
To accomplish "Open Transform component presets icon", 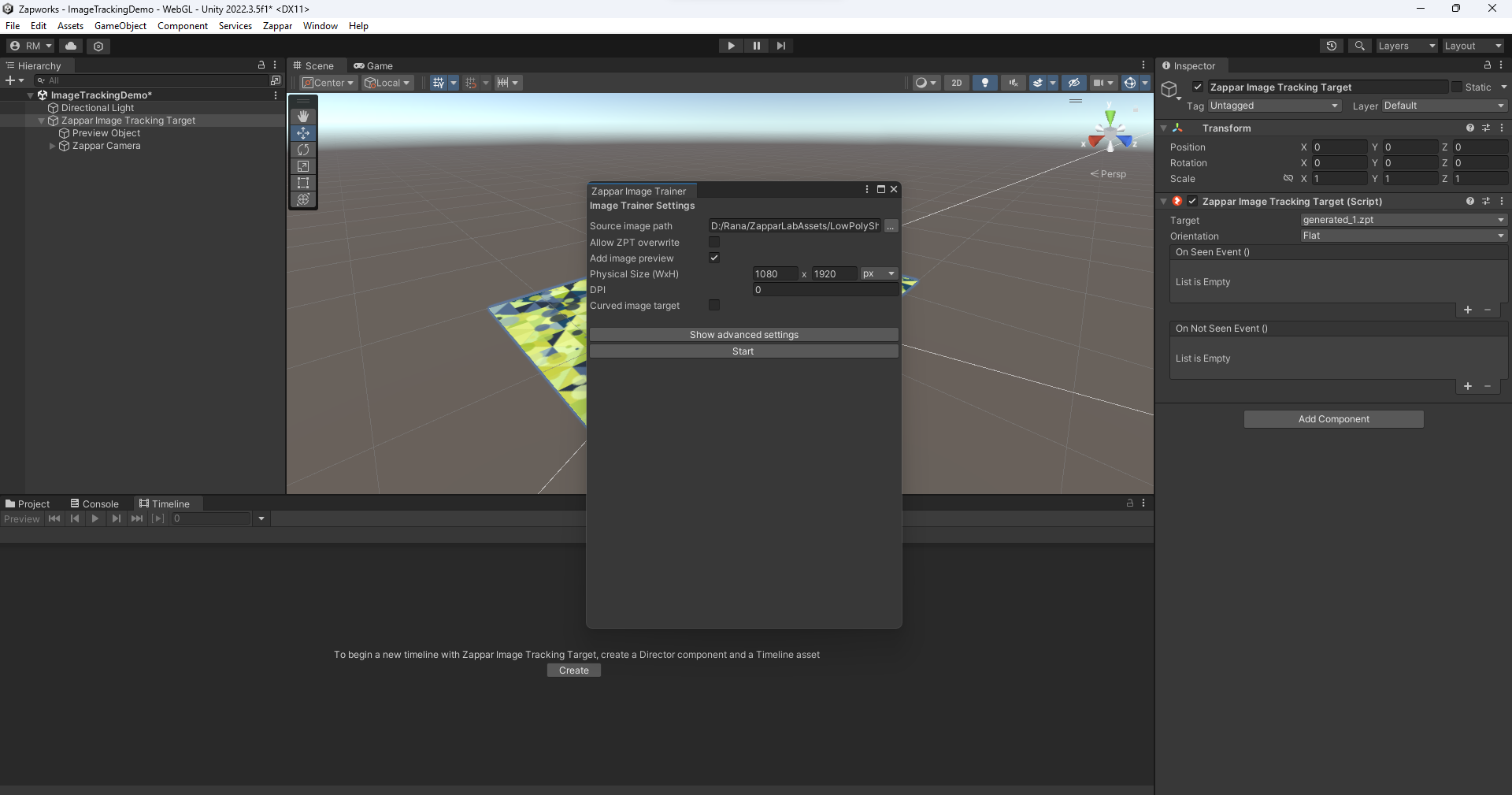I will click(x=1486, y=128).
